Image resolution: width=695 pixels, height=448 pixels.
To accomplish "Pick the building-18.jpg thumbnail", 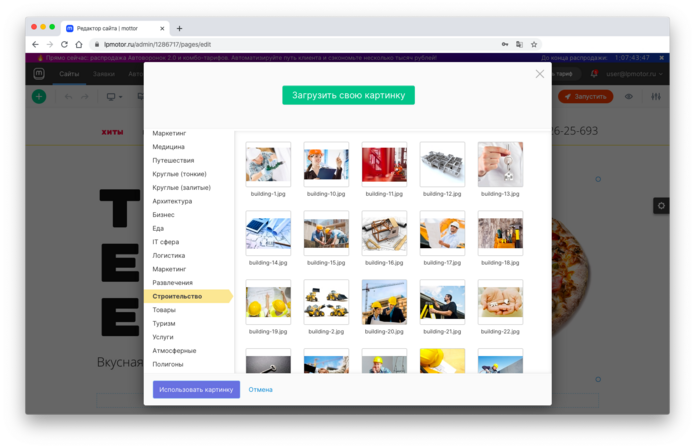I will point(500,233).
